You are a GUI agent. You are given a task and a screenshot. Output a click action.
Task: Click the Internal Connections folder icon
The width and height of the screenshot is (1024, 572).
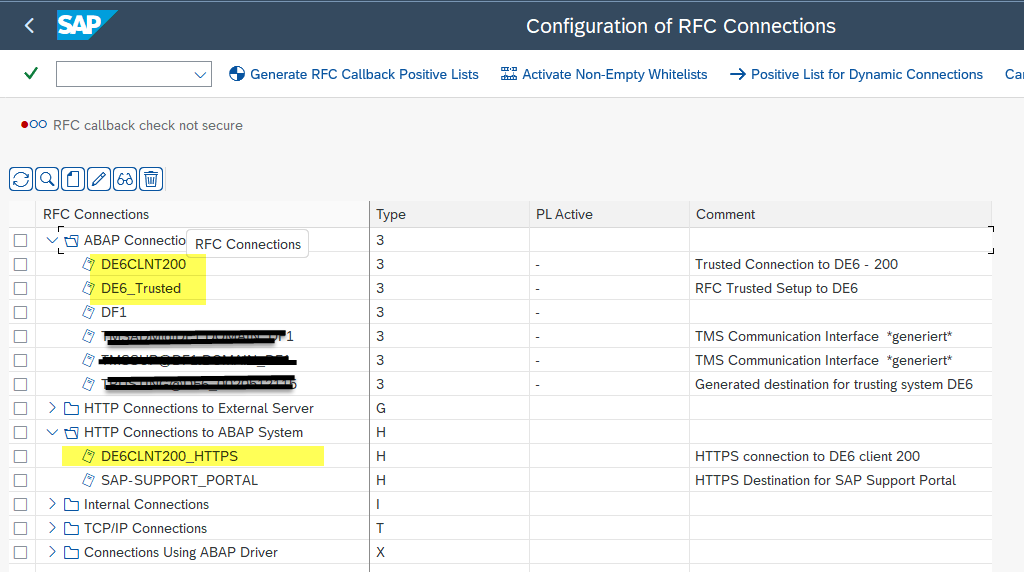pyautogui.click(x=71, y=505)
